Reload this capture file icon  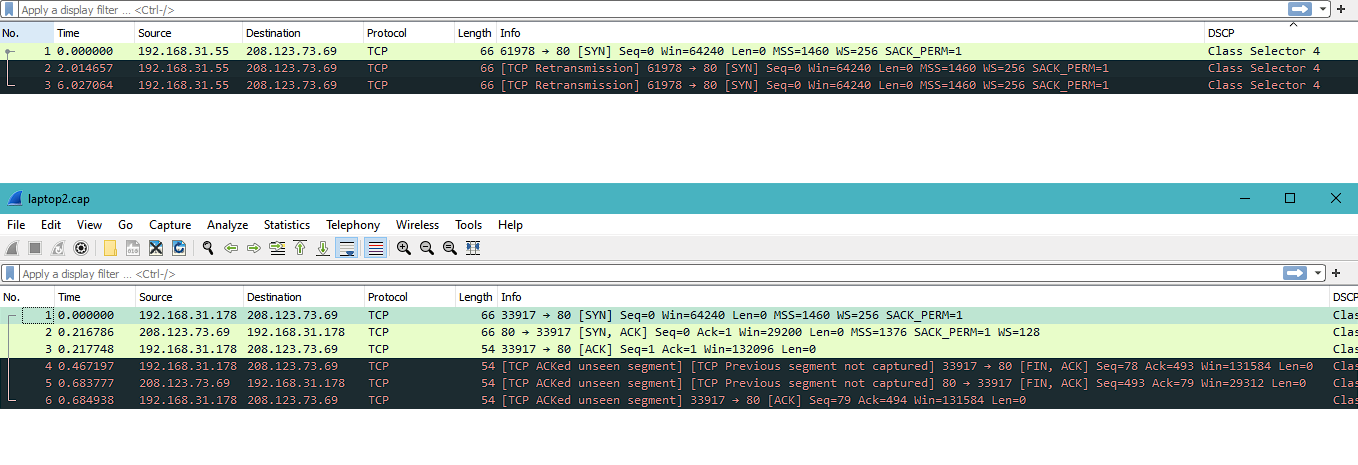tap(179, 248)
